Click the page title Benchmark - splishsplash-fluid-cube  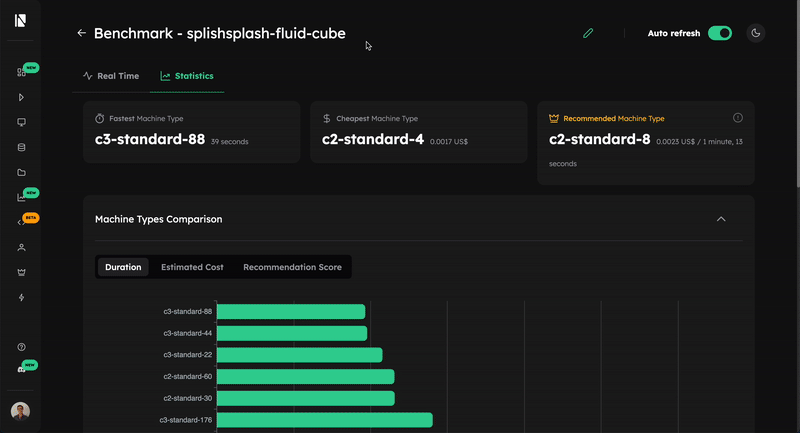(220, 33)
